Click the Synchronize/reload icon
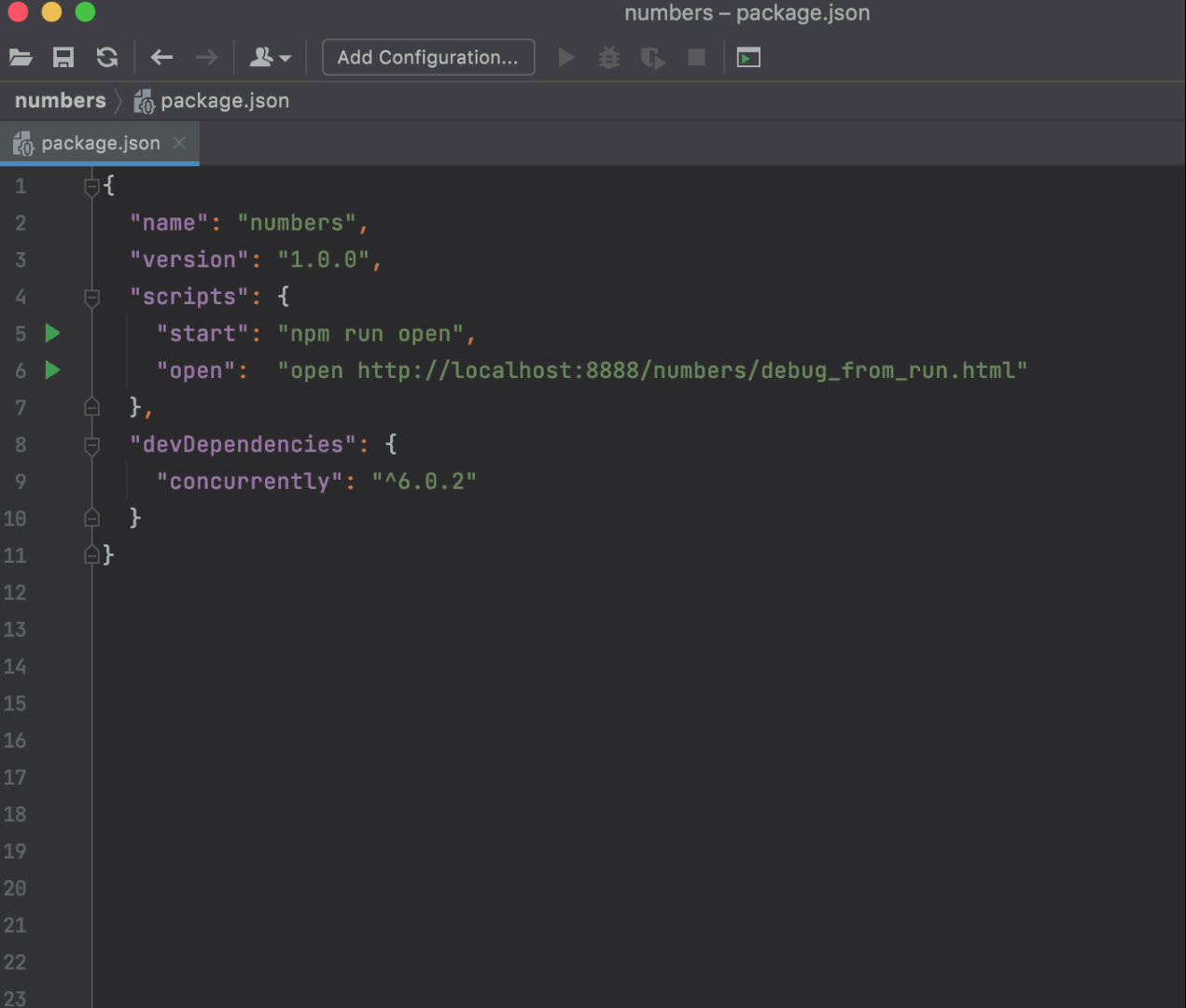Image resolution: width=1186 pixels, height=1008 pixels. click(107, 58)
